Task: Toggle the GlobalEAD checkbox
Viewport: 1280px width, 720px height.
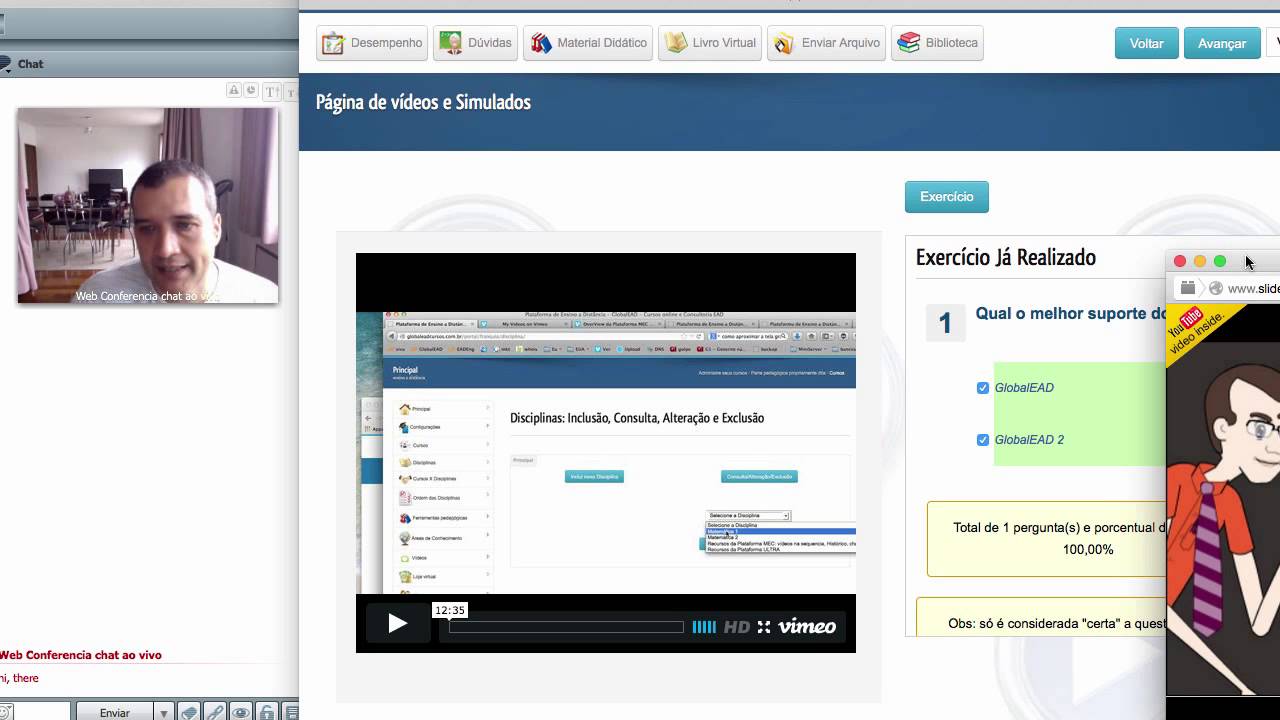Action: click(982, 388)
